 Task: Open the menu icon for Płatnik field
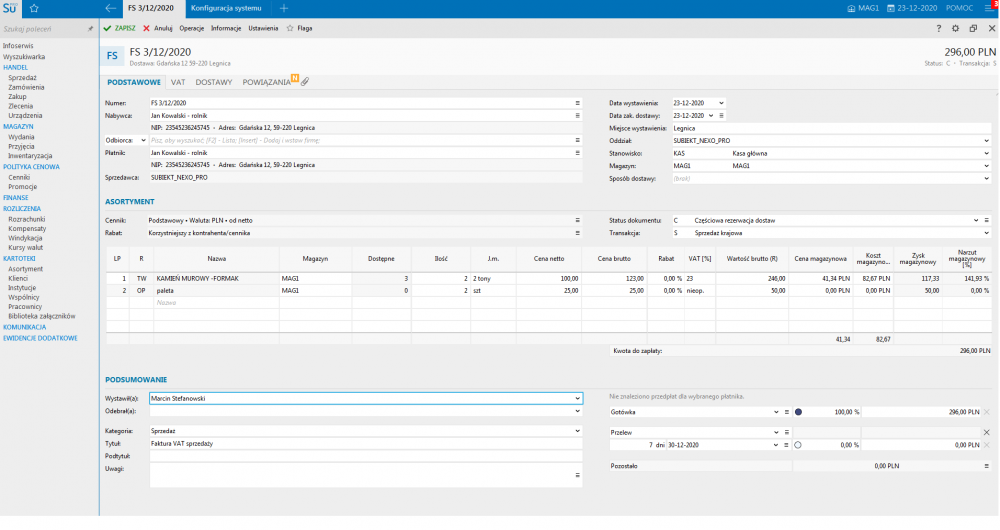coord(578,153)
